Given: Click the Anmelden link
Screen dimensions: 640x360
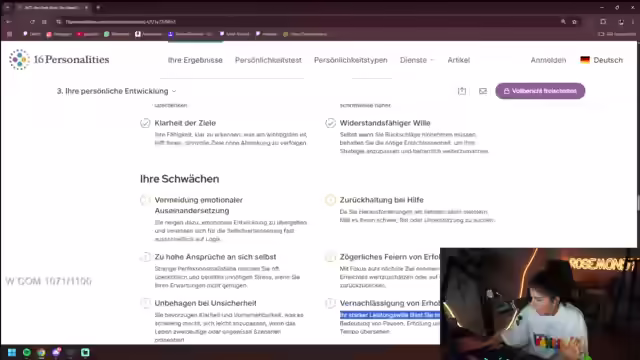Looking at the screenshot, I should [x=548, y=60].
